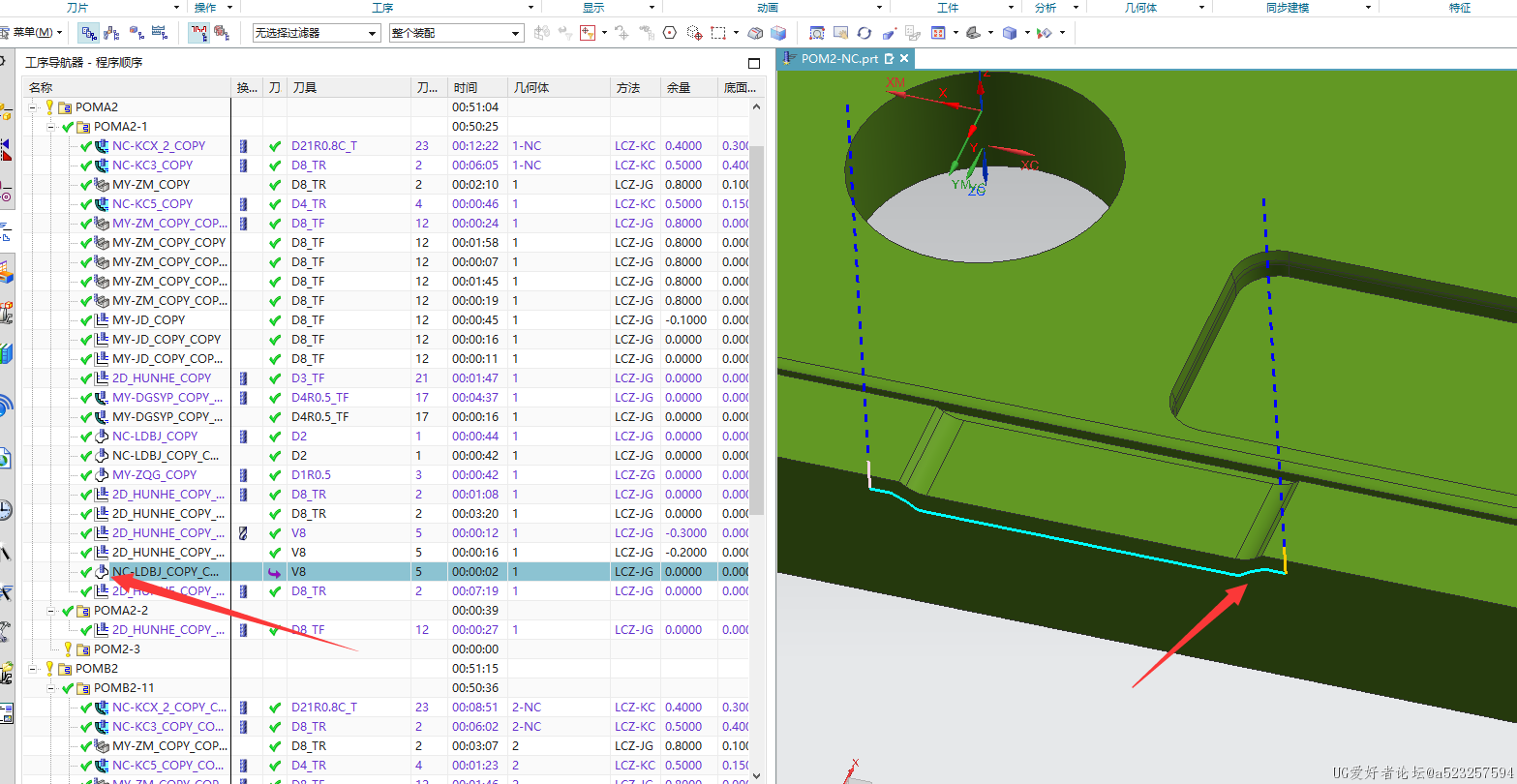Click the hexagon polygon selection icon
This screenshot has height=784, width=1517.
(x=670, y=33)
